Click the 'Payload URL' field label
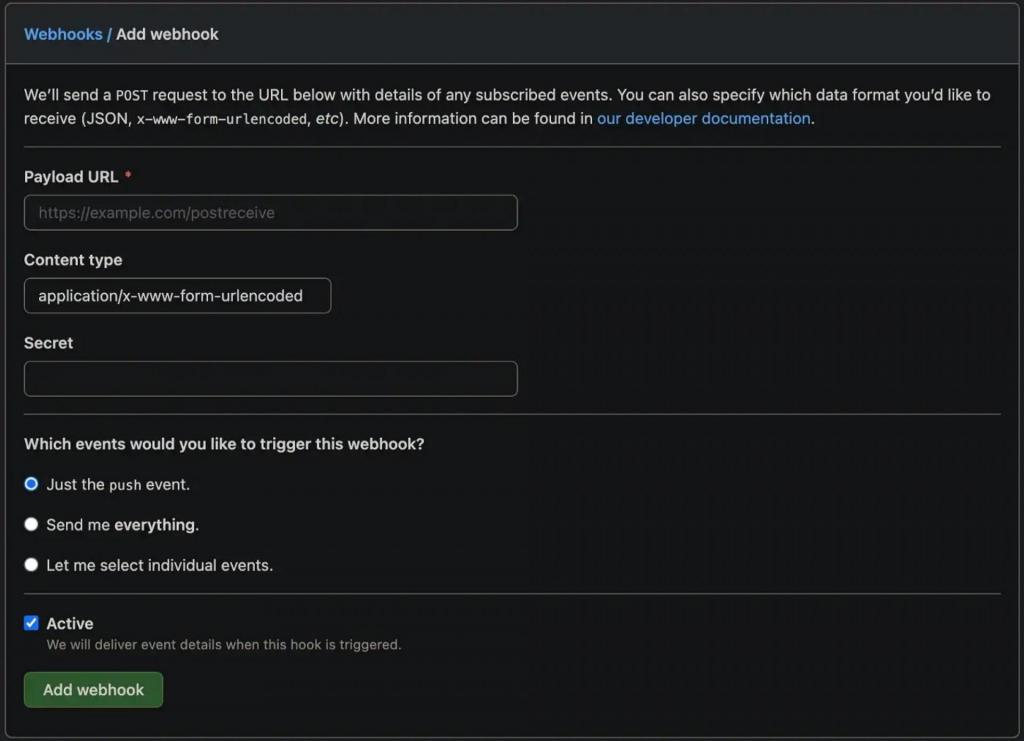Viewport: 1024px width, 741px height. pyautogui.click(x=71, y=177)
